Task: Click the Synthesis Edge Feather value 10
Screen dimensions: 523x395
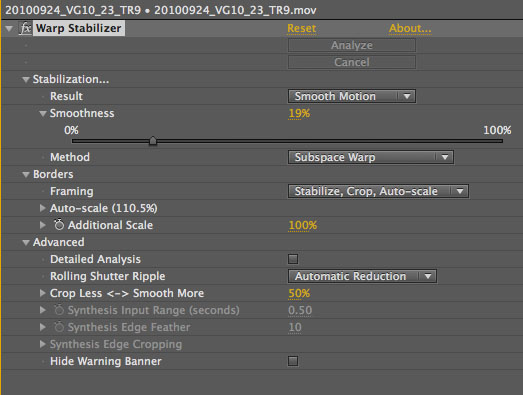Action: (295, 327)
